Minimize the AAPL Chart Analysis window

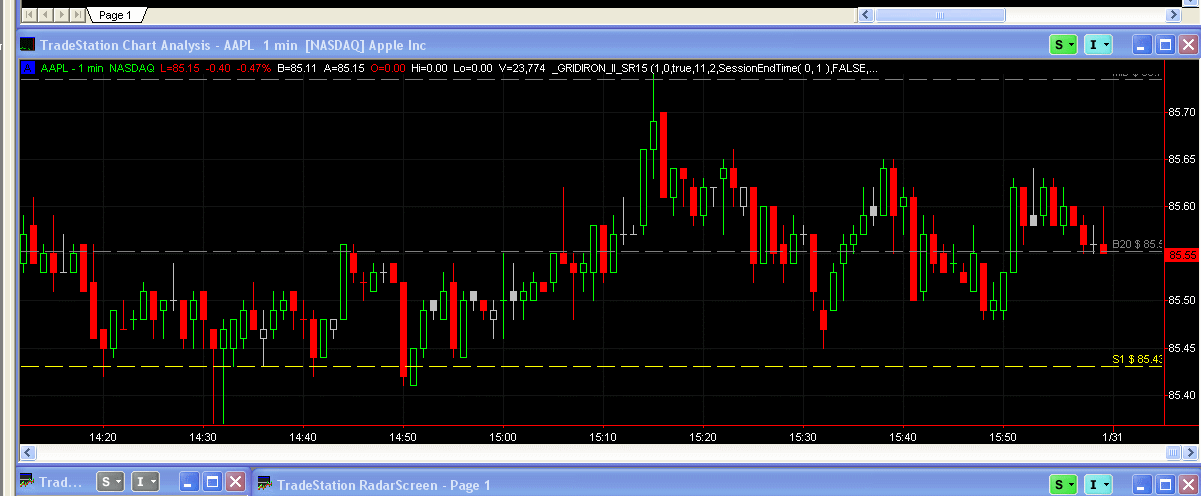tap(1142, 45)
